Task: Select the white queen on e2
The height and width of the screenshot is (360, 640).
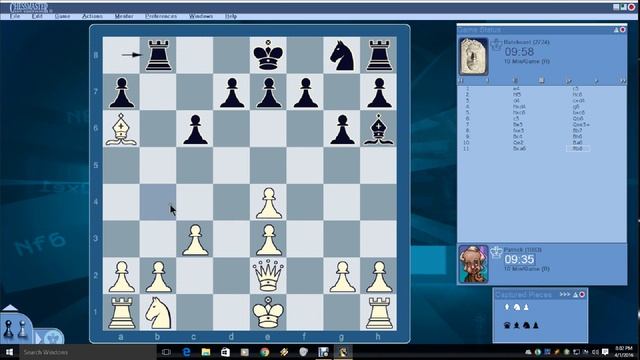Action: click(268, 276)
